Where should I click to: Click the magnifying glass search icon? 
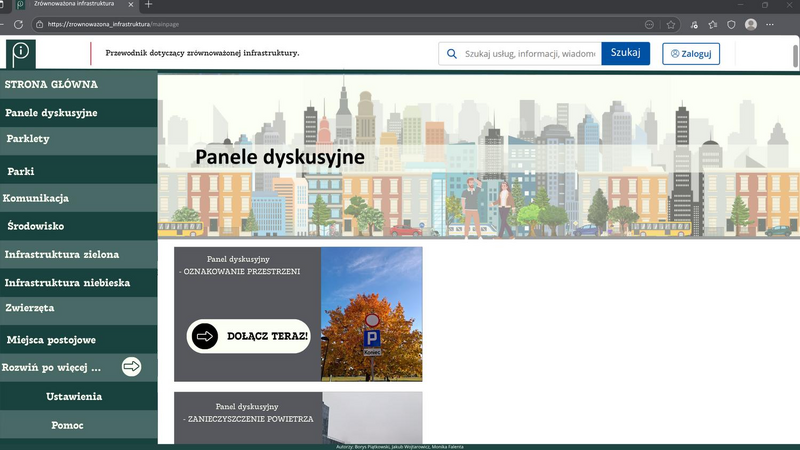[x=452, y=54]
